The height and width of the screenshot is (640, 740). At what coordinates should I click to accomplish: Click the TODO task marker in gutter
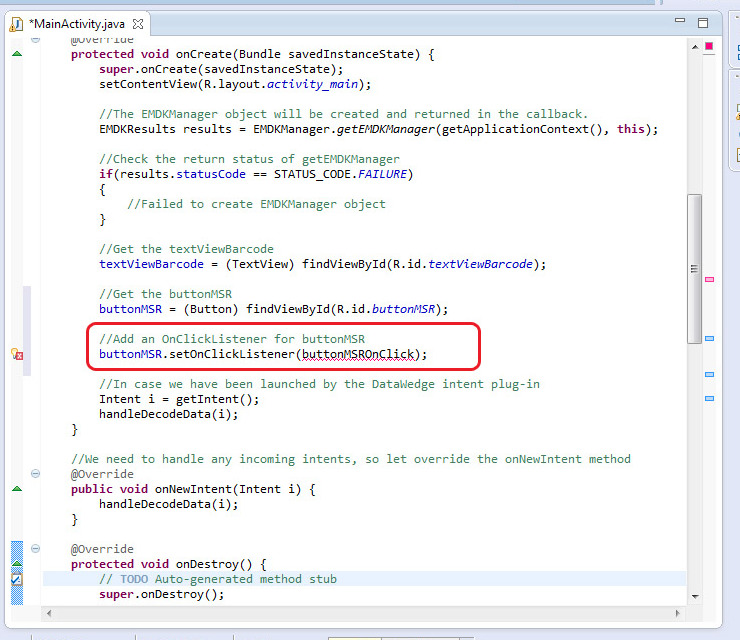[x=16, y=579]
